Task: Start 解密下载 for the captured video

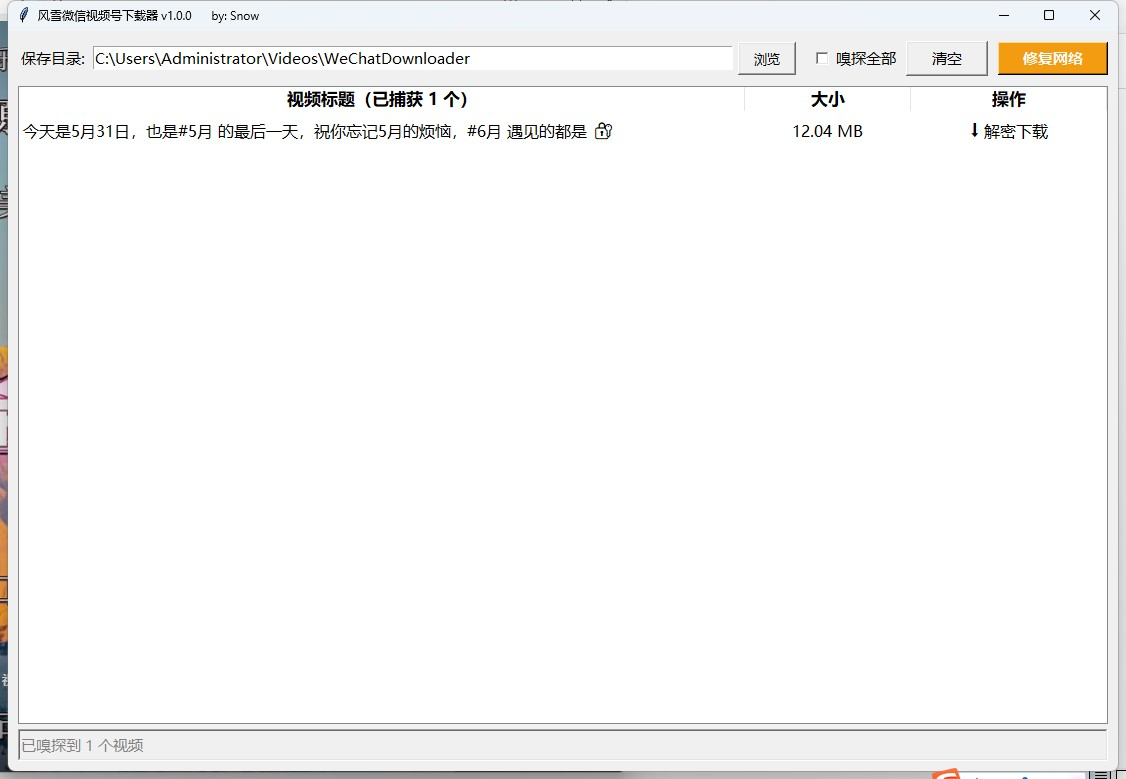Action: click(x=1008, y=131)
